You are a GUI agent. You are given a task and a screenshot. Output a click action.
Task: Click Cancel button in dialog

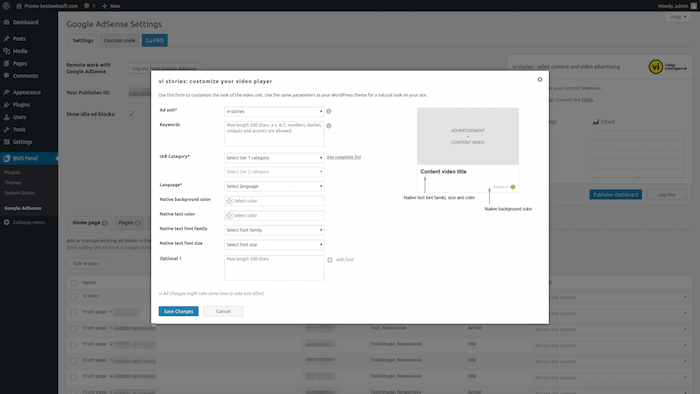coord(223,311)
